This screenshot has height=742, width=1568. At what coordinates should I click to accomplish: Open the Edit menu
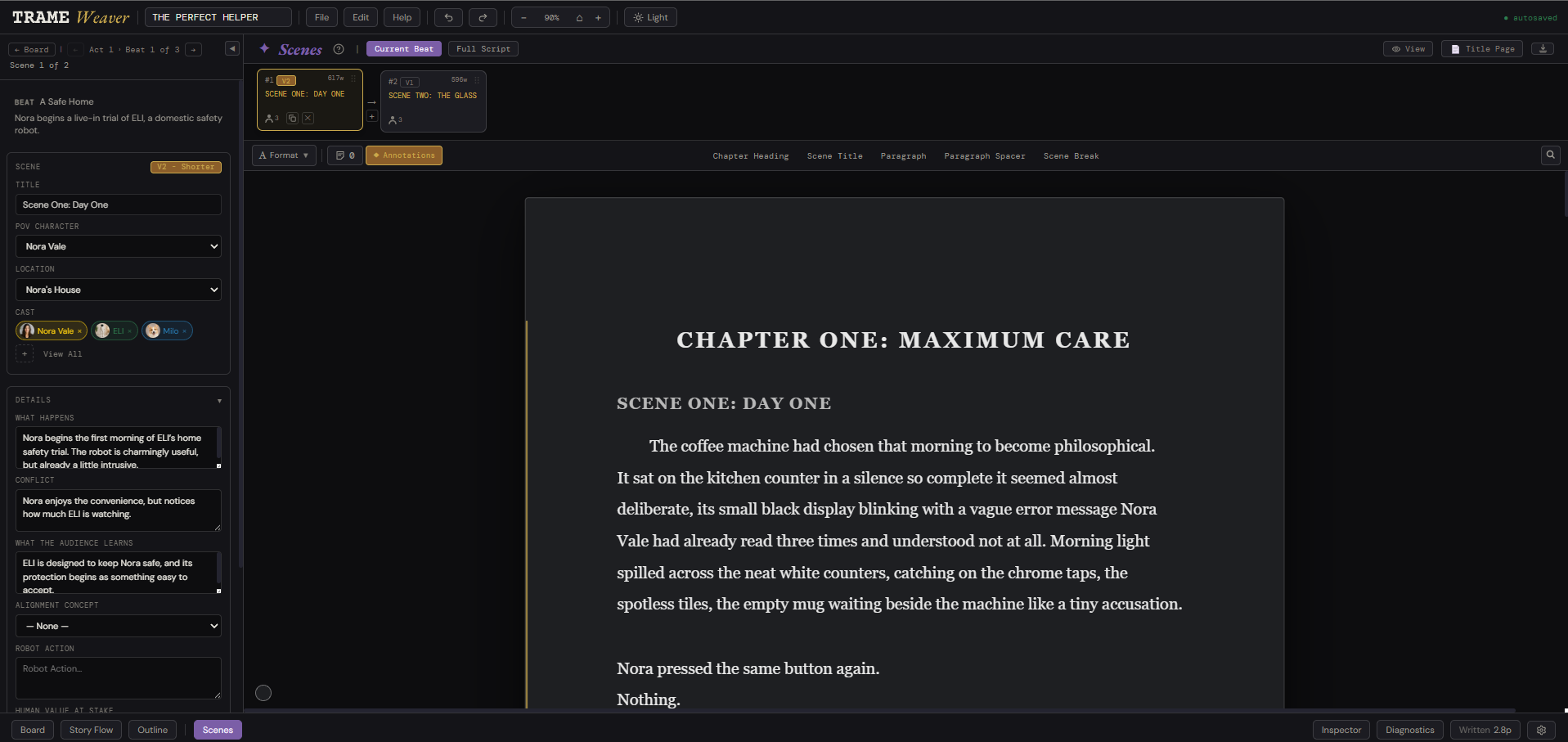361,17
